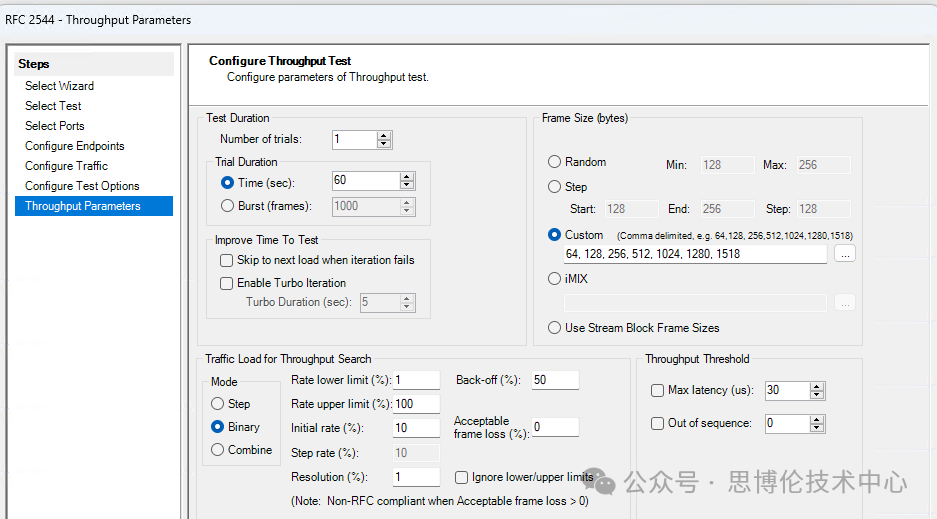This screenshot has height=519, width=937.
Task: Enable the Out of sequence threshold checkbox
Action: coord(657,423)
